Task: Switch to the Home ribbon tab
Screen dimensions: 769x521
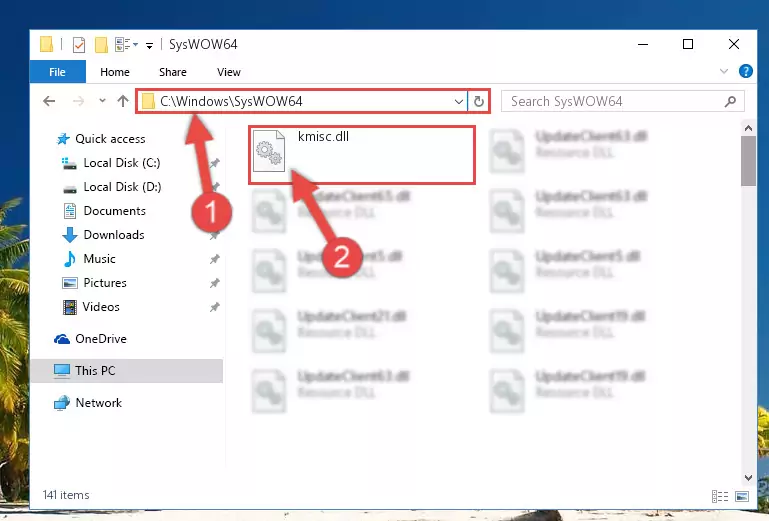Action: tap(115, 72)
